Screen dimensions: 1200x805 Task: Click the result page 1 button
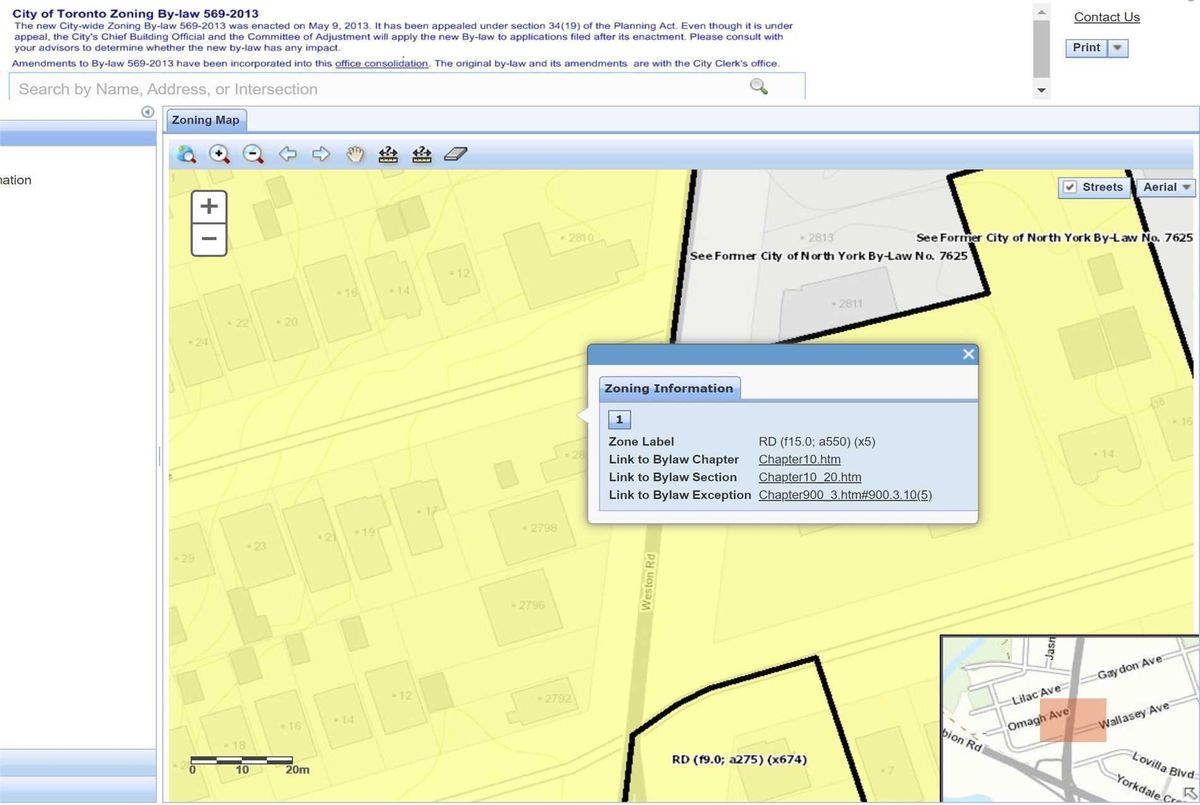point(619,420)
